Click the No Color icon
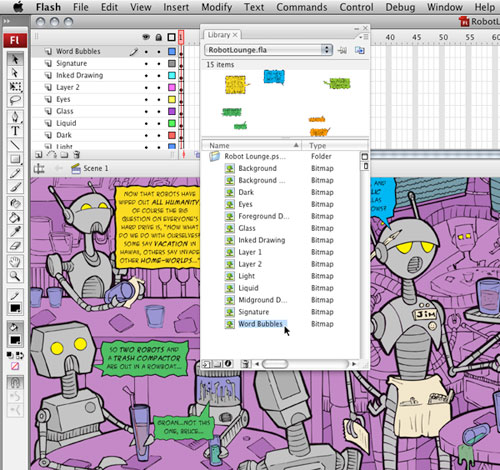The height and width of the screenshot is (470, 500). [15, 366]
